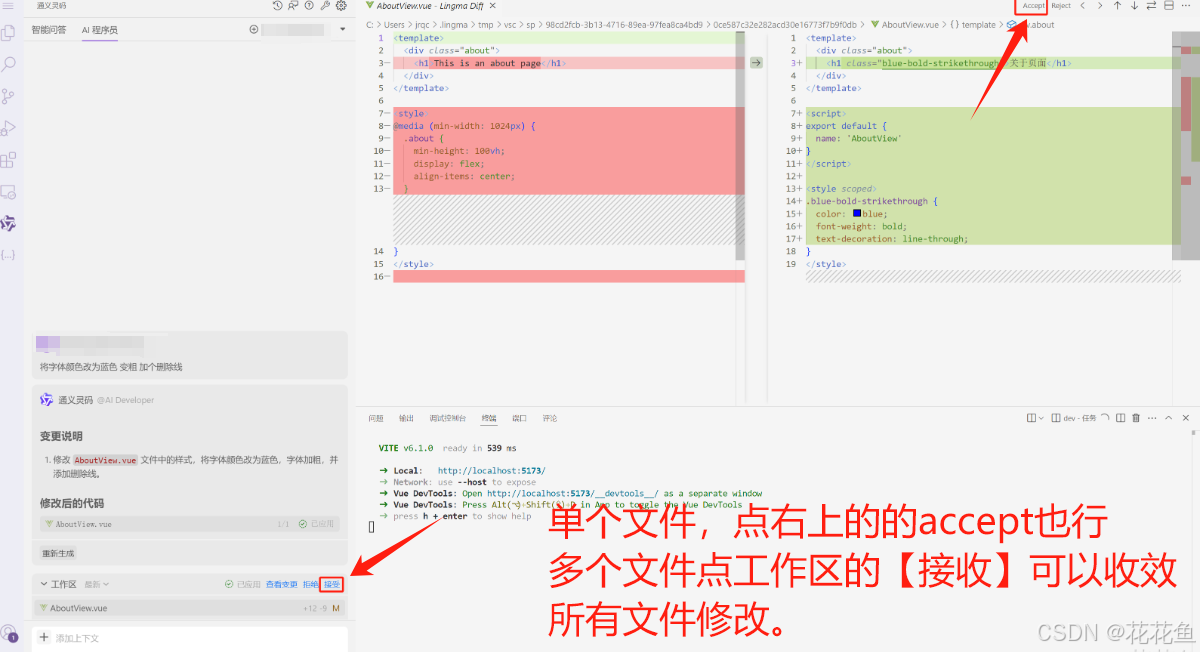Click the feedback chat icon in Lingma header
Screen dimensions: 1200x652
(x=293, y=6)
